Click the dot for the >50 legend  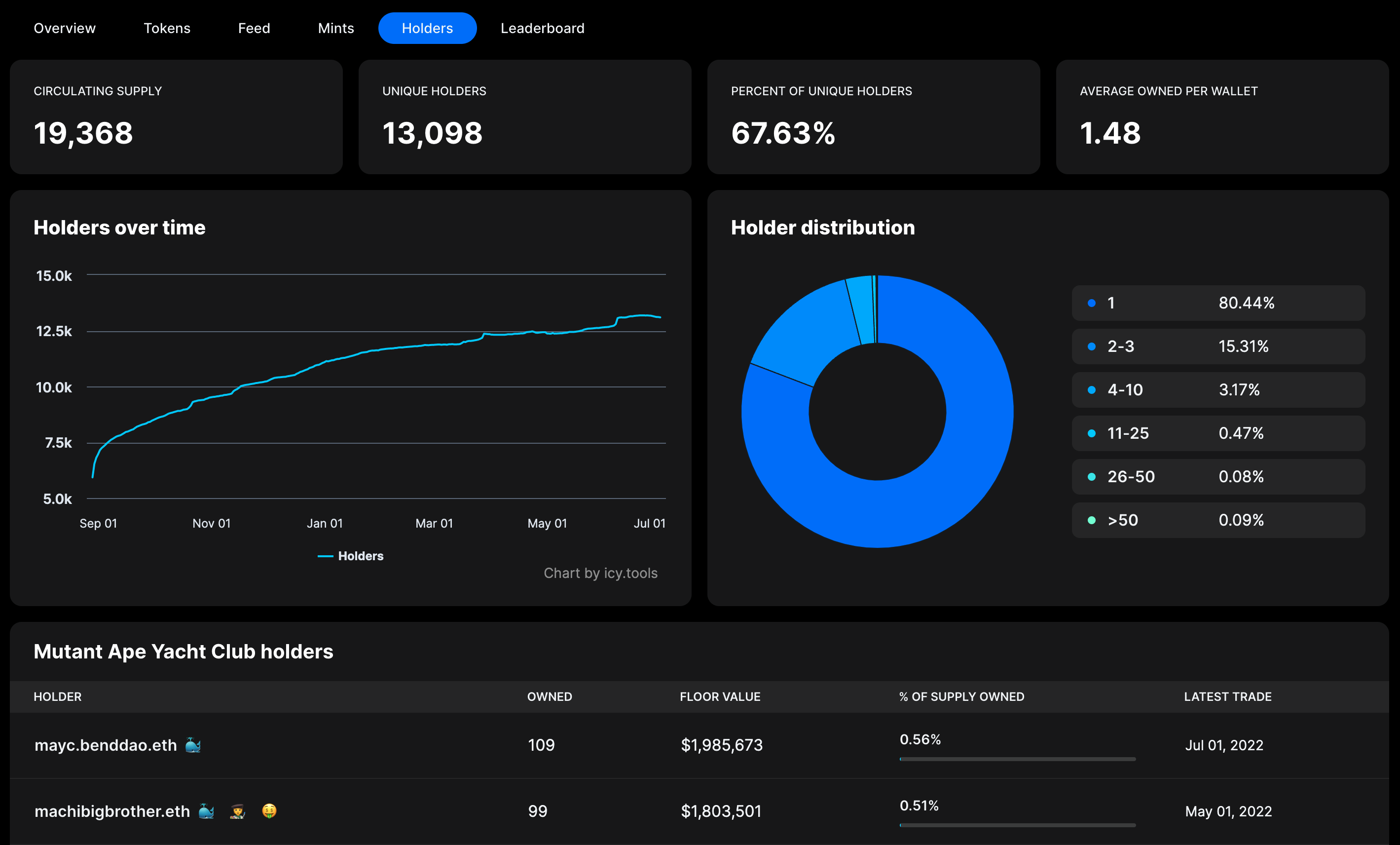click(1092, 520)
